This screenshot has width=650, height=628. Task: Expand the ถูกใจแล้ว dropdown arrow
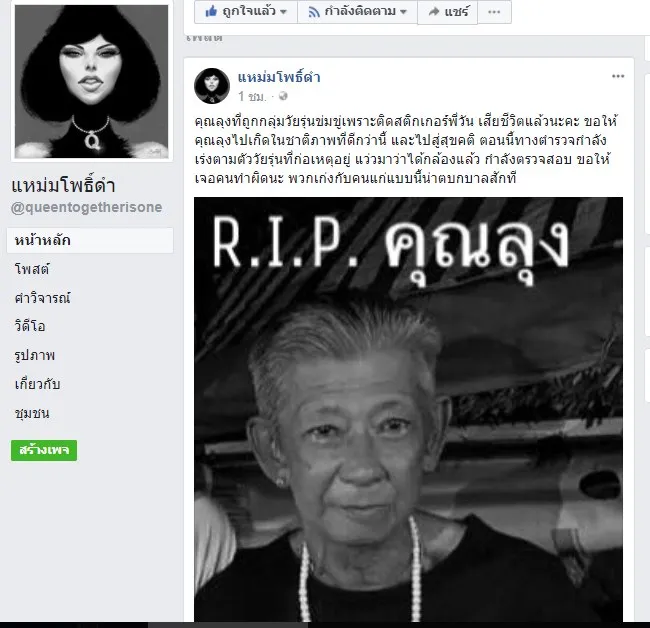(284, 12)
